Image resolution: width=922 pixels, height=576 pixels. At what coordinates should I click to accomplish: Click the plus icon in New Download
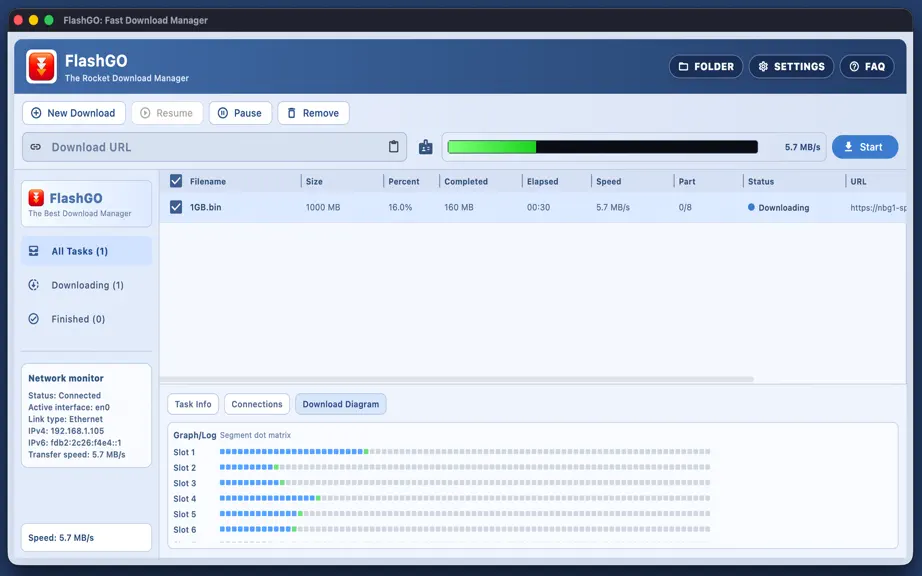tap(36, 113)
